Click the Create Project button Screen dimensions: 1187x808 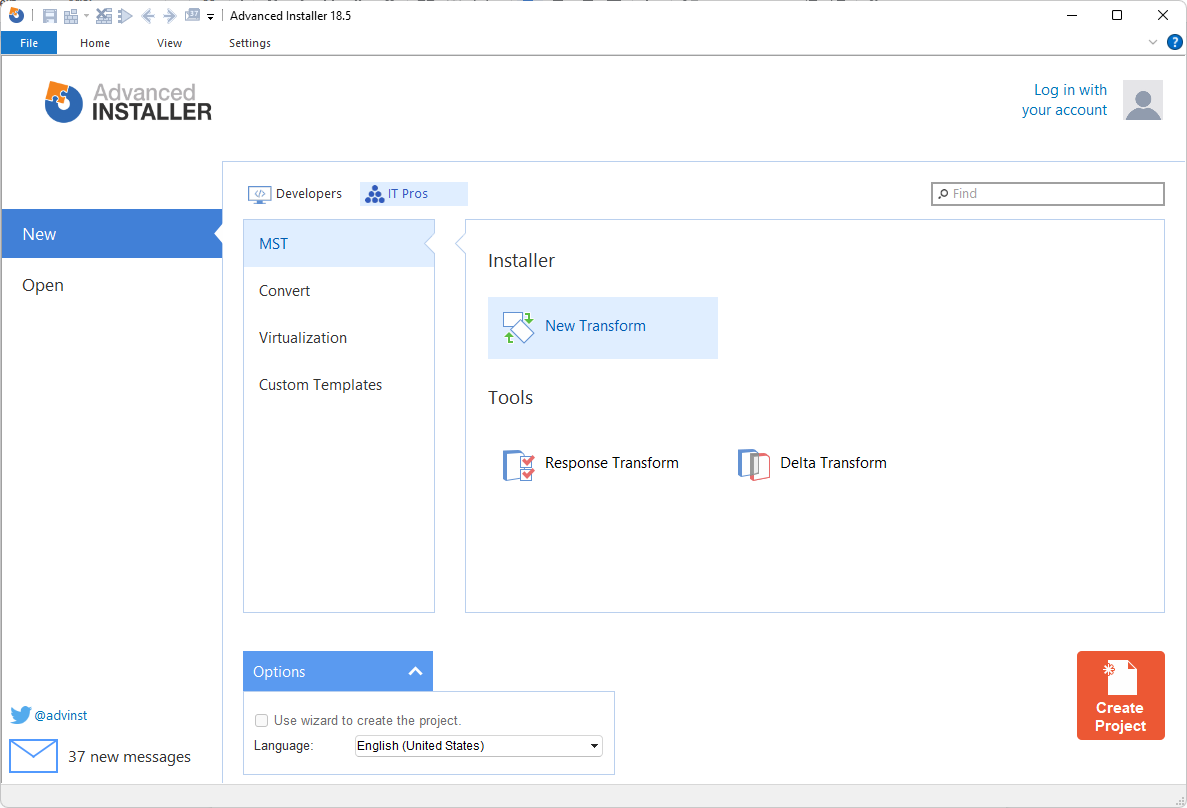(x=1120, y=695)
